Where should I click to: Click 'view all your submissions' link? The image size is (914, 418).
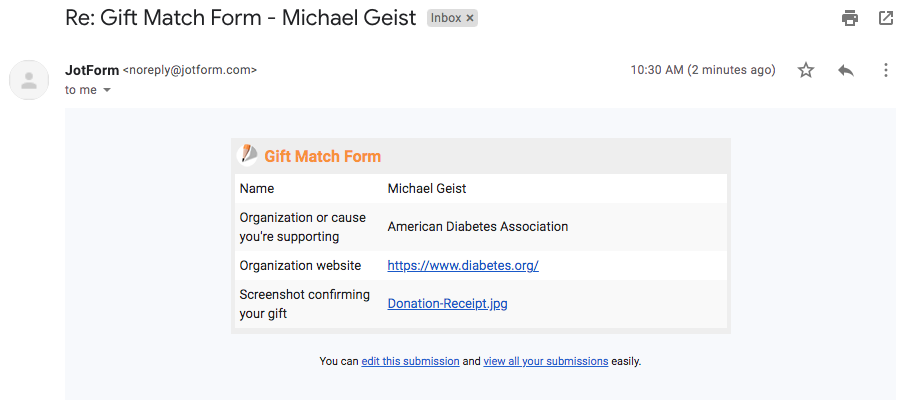(545, 361)
